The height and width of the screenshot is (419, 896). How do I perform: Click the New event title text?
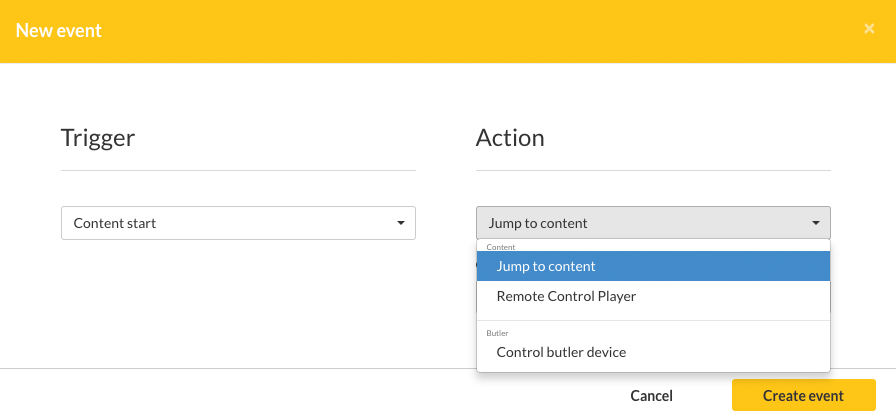(58, 30)
